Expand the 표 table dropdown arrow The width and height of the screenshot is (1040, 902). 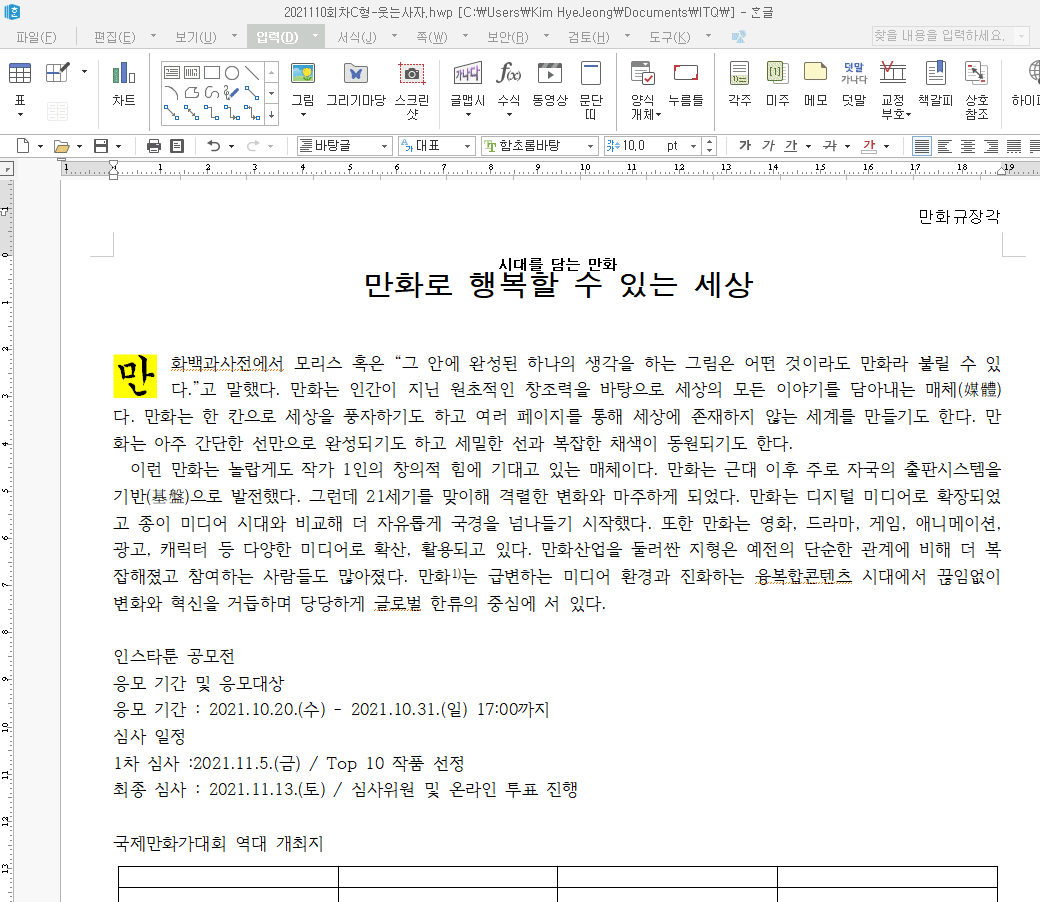(20, 115)
